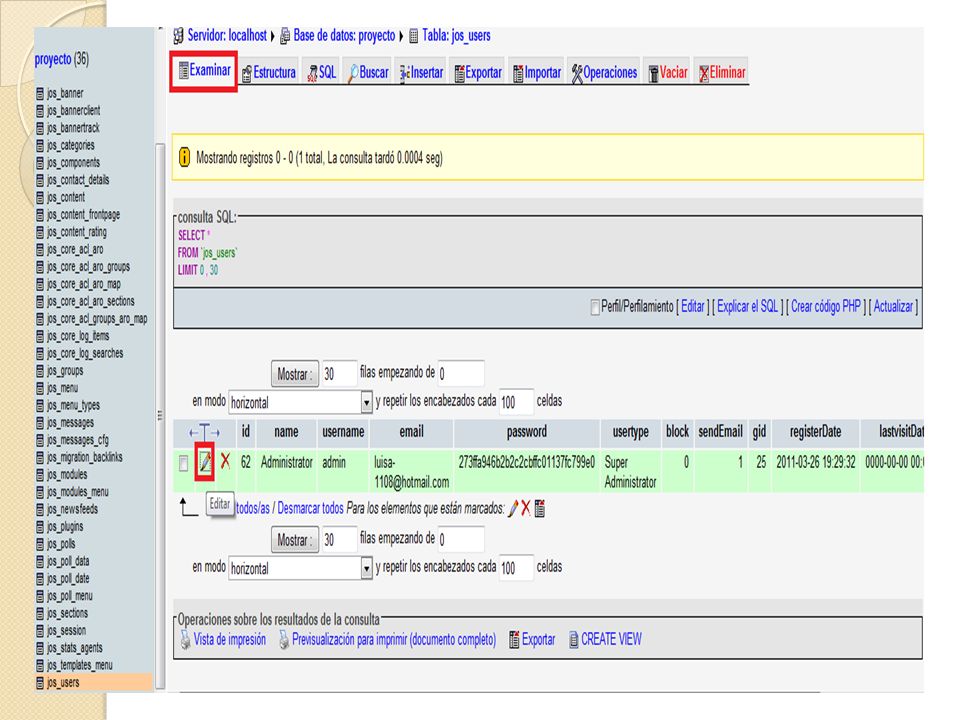Open Previsualización para imprimir (documento completo)
The image size is (960, 720).
(x=394, y=640)
